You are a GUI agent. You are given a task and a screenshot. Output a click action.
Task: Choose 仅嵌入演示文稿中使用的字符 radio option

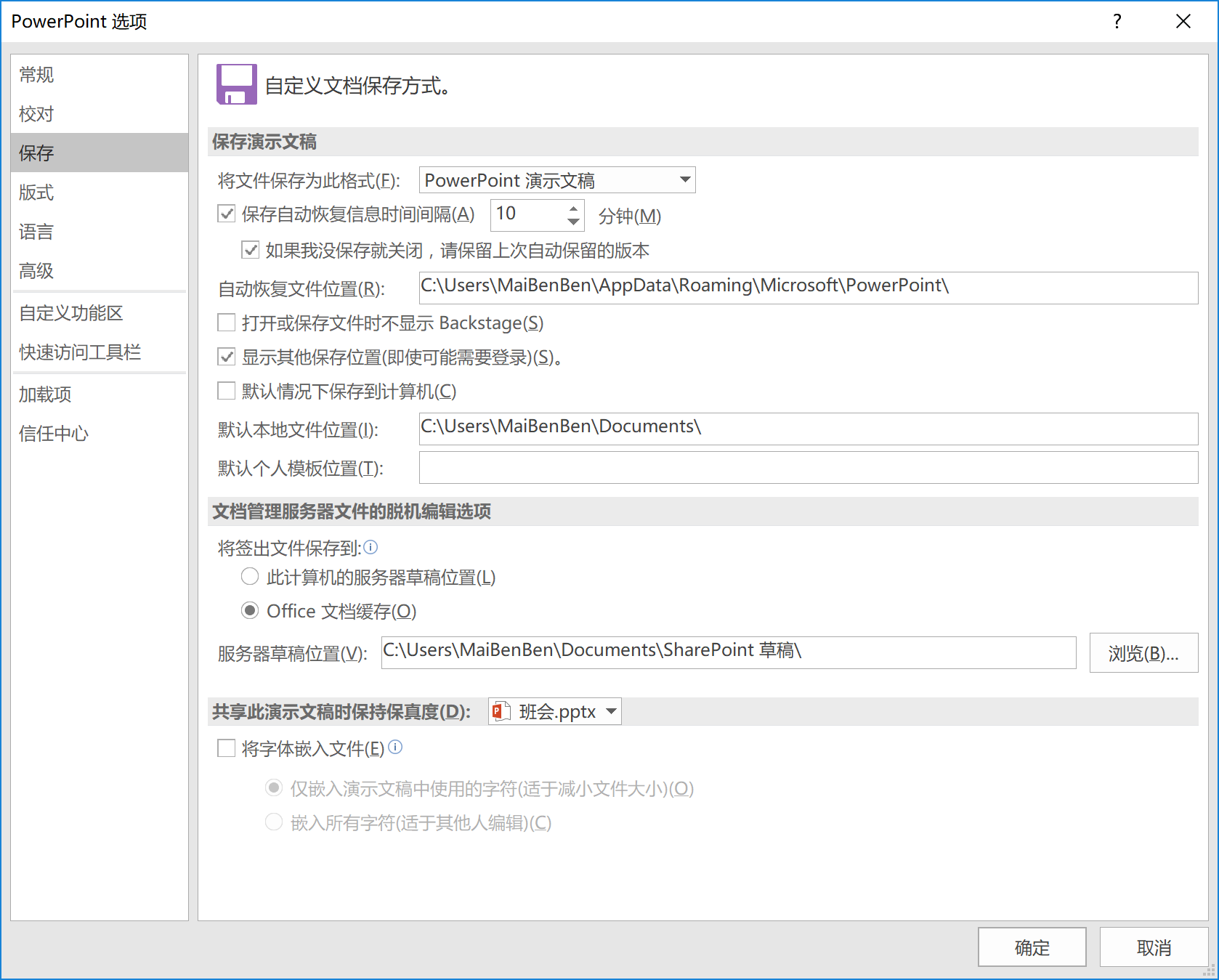(274, 787)
